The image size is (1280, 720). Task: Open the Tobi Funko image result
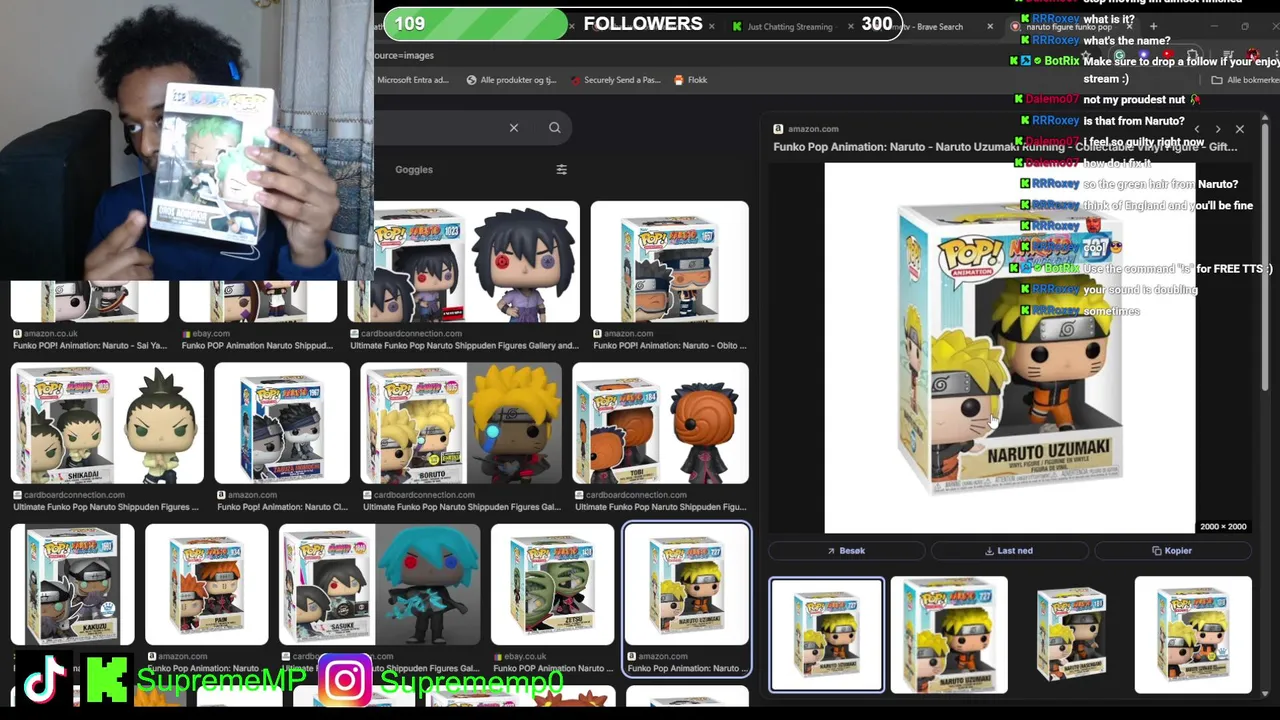click(x=660, y=424)
